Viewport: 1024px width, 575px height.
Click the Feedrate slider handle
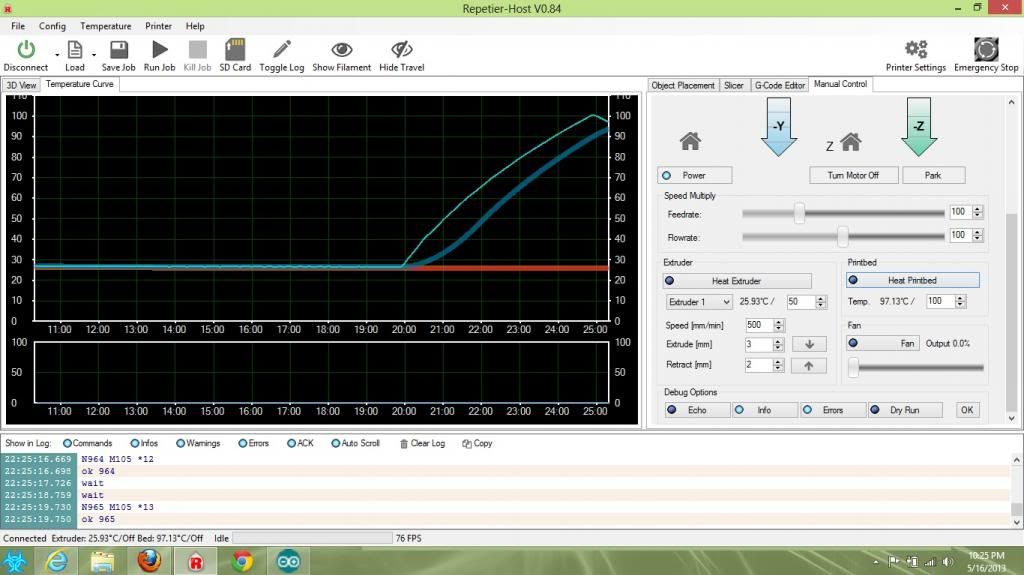point(799,213)
